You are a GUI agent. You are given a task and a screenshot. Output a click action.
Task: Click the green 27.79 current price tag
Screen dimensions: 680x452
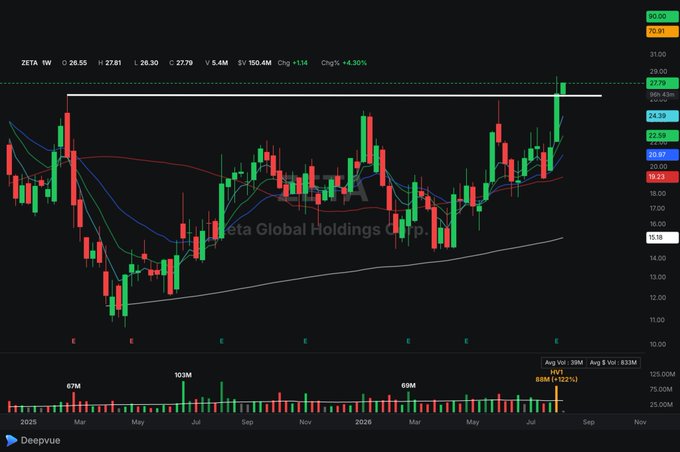click(x=662, y=83)
